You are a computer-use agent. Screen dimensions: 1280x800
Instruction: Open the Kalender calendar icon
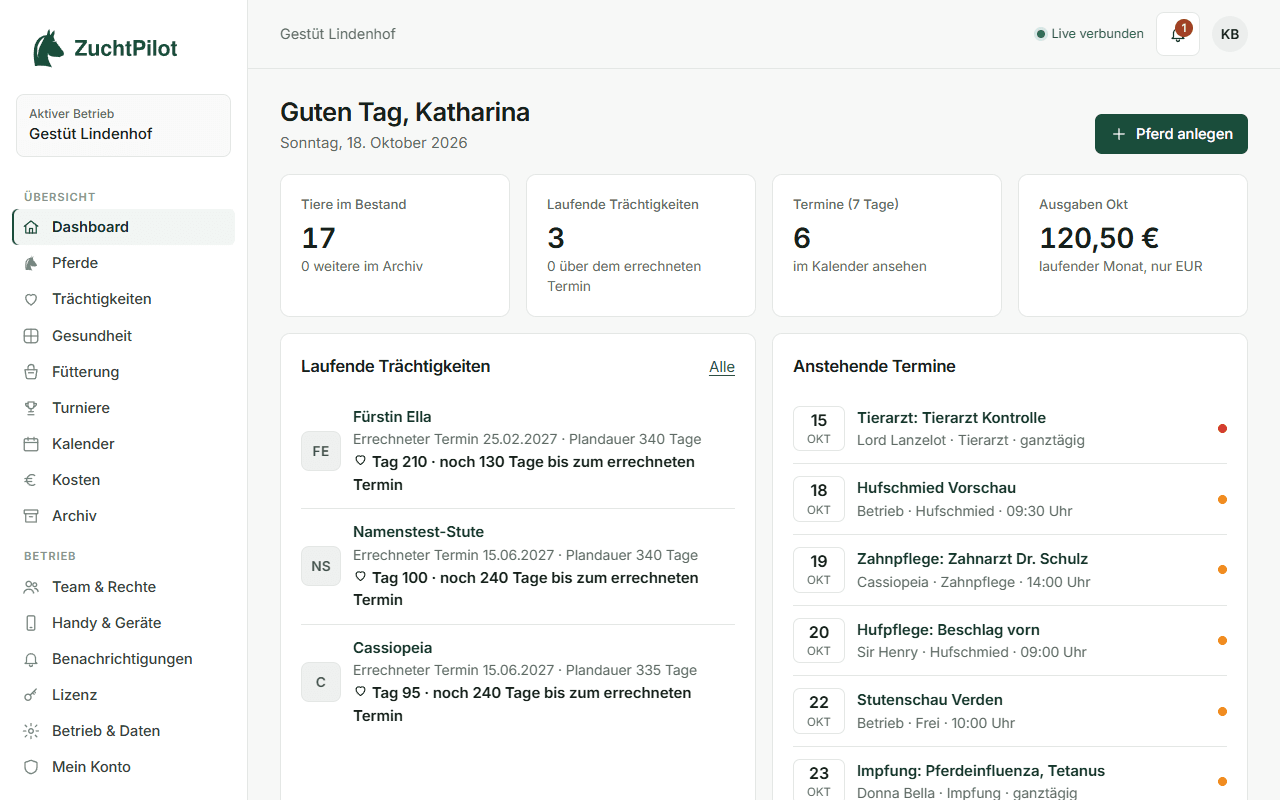(31, 444)
